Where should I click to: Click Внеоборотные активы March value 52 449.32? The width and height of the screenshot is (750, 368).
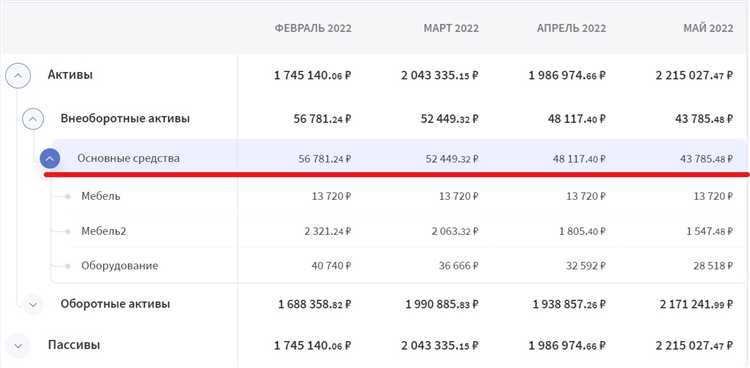[450, 119]
